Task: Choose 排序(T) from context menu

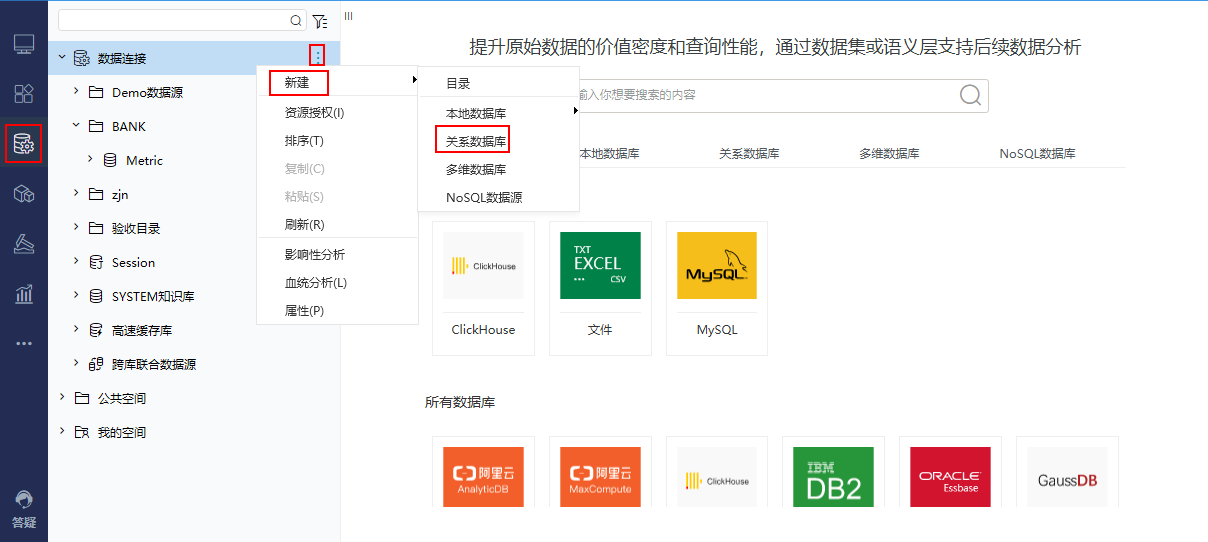Action: 337,141
